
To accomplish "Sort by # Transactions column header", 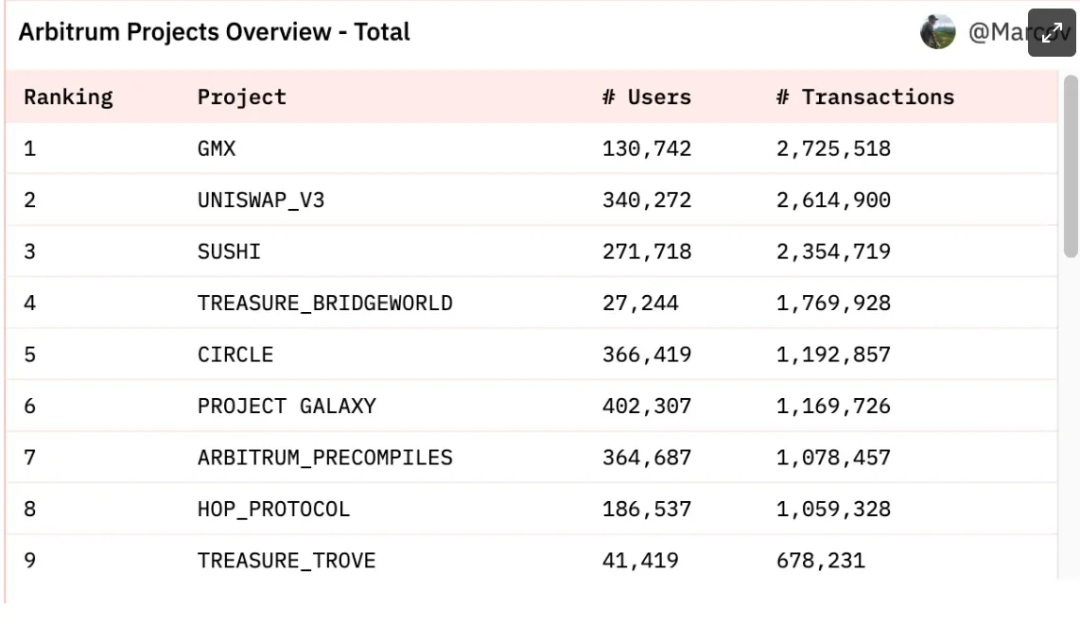I will (865, 97).
